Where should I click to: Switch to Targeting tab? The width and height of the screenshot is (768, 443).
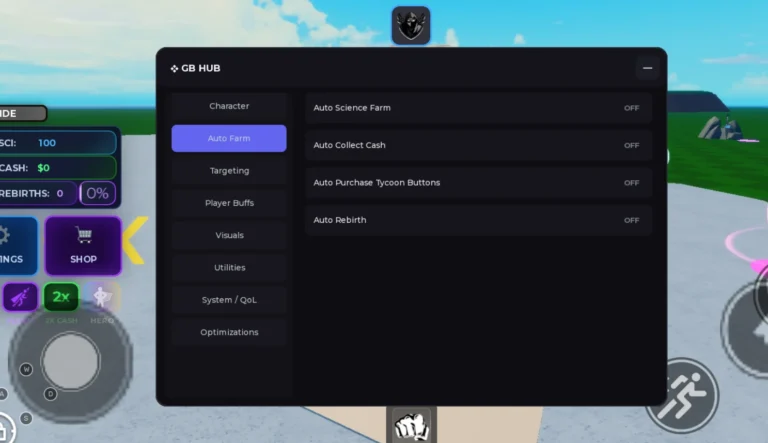(x=229, y=171)
